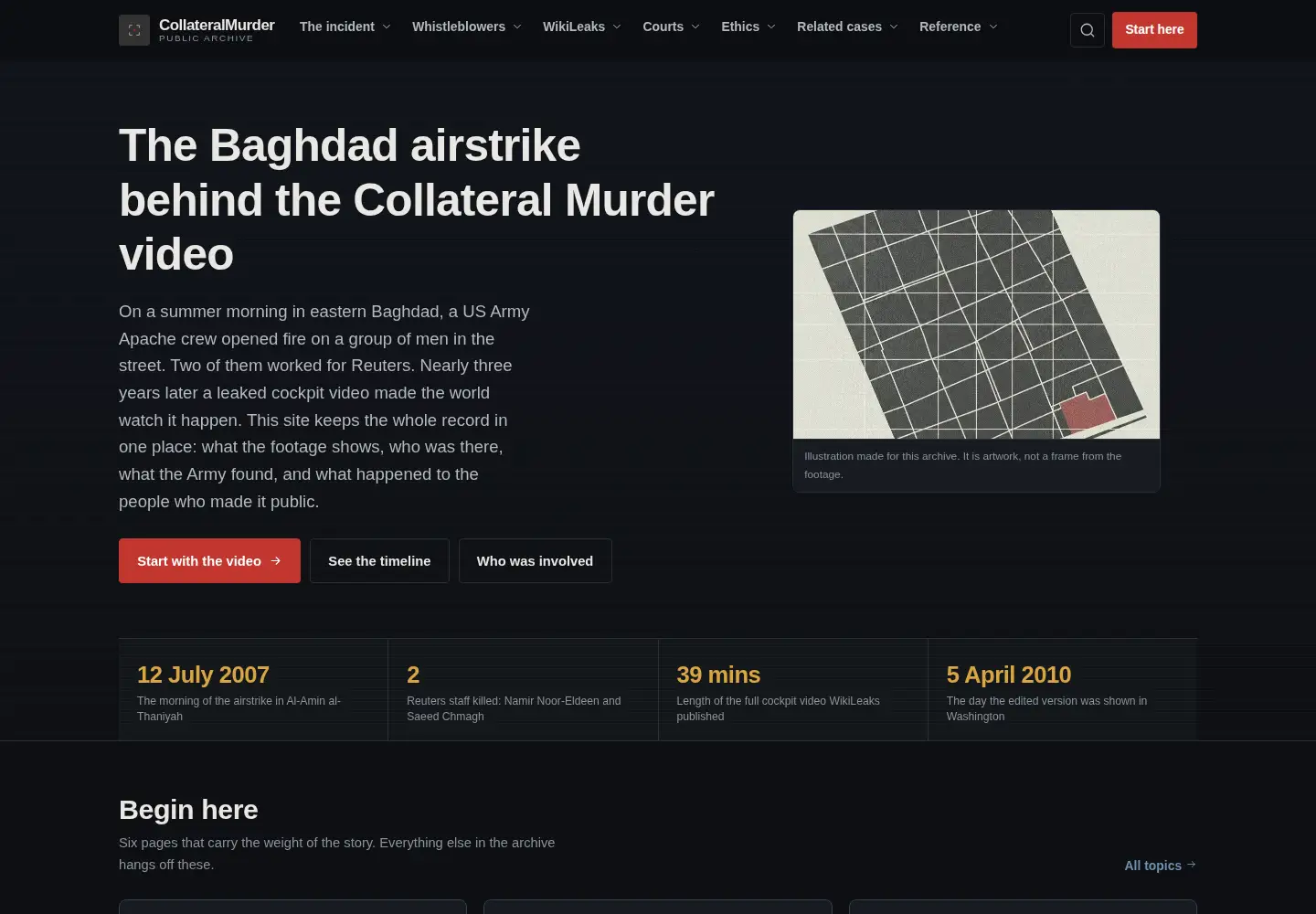Click Length of the full cockpit video text
Image resolution: width=1316 pixels, height=914 pixels.
(778, 708)
